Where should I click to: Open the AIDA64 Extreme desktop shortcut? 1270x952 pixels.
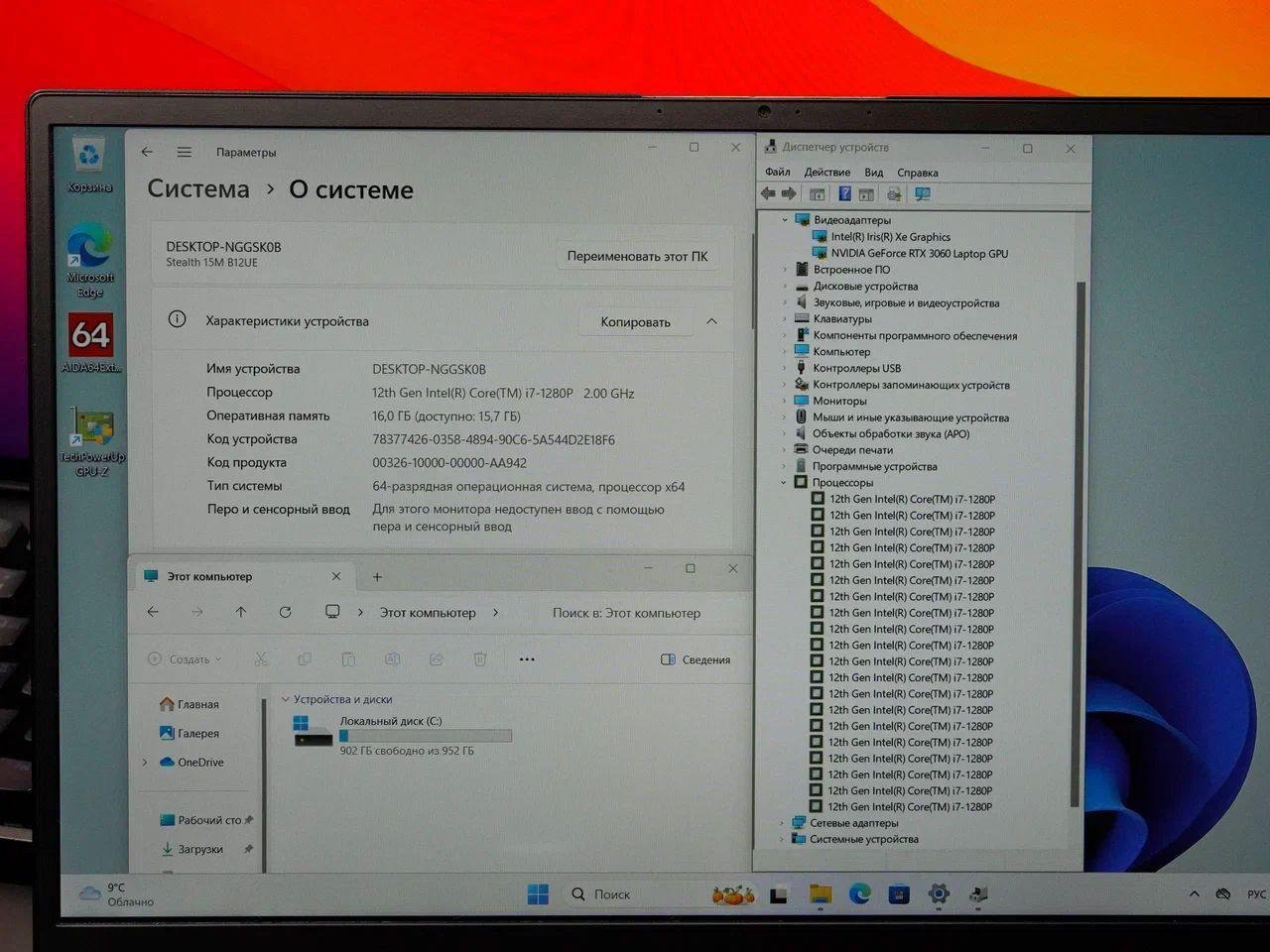[90, 344]
